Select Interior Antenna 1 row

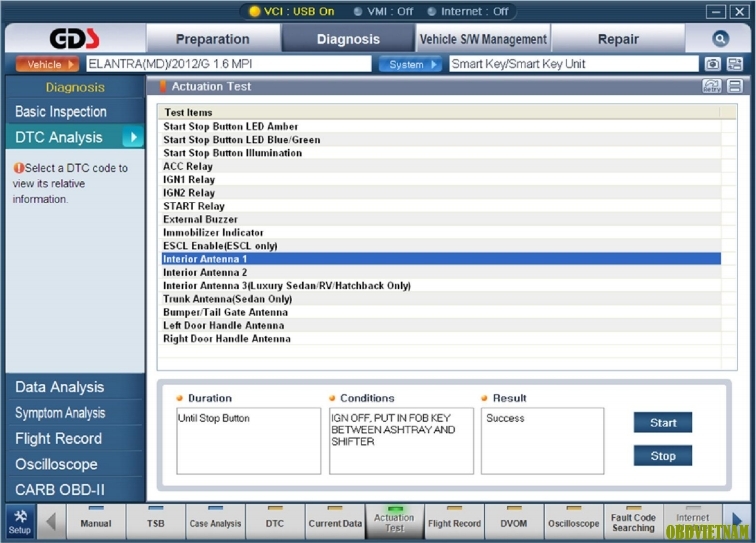pos(441,259)
